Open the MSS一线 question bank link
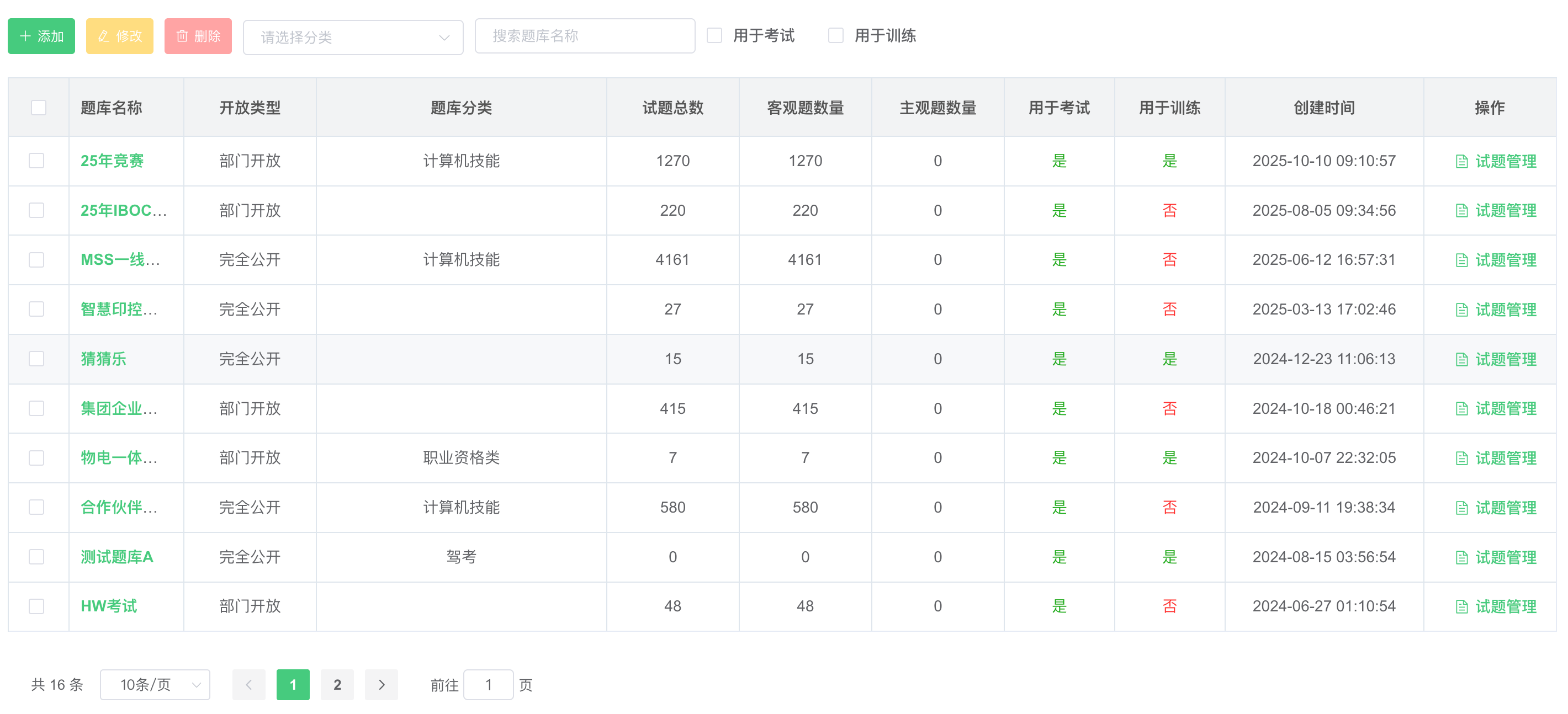This screenshot has width=1568, height=714. coord(120,260)
